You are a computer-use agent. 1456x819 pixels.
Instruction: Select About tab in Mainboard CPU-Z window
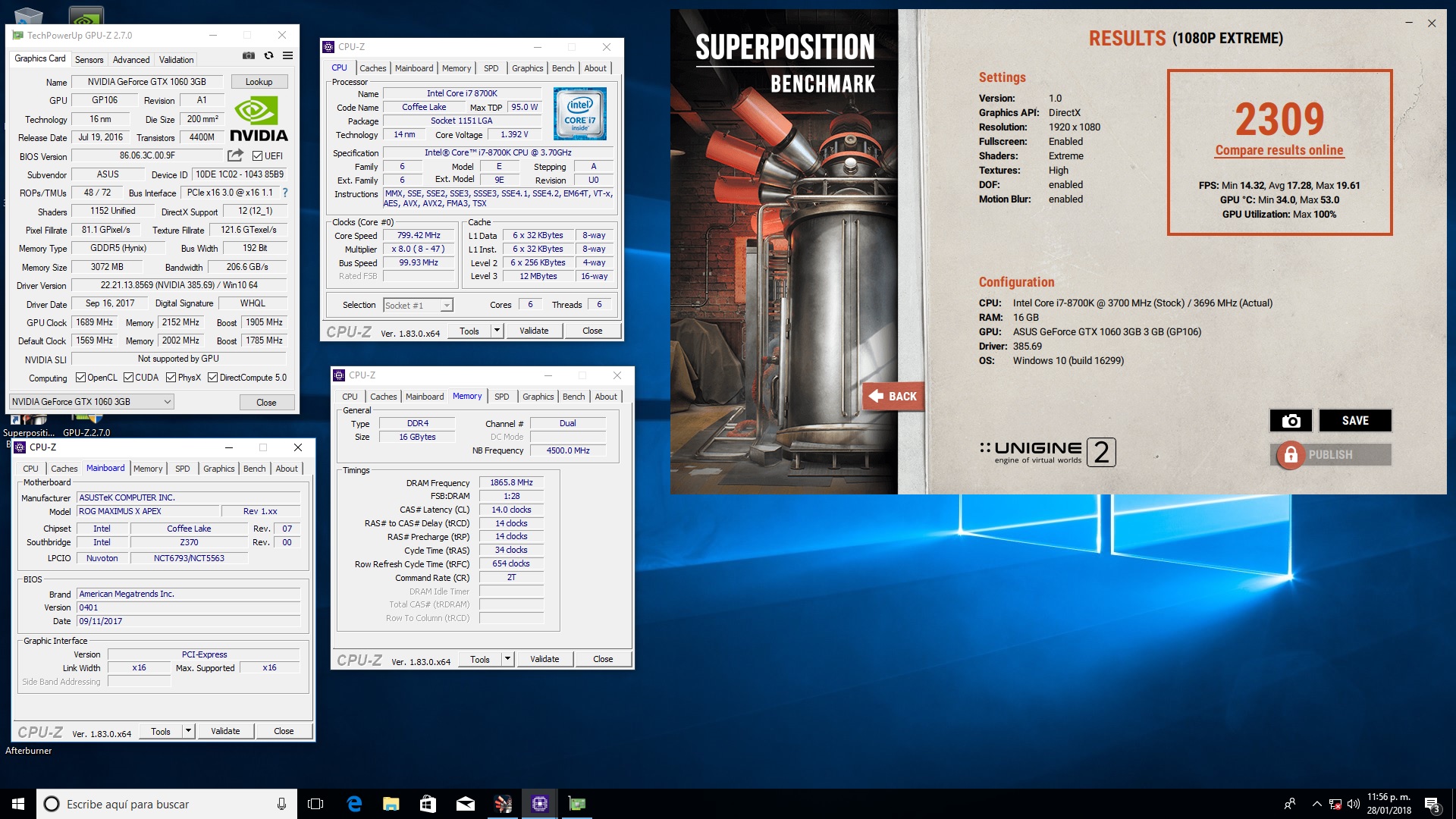(x=287, y=469)
